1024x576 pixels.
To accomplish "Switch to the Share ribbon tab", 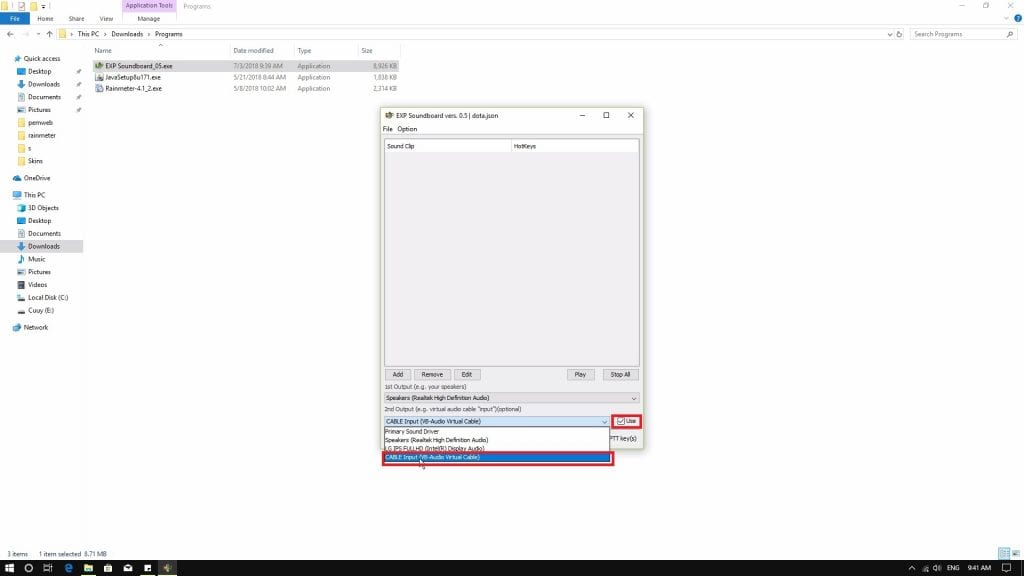I will point(76,19).
